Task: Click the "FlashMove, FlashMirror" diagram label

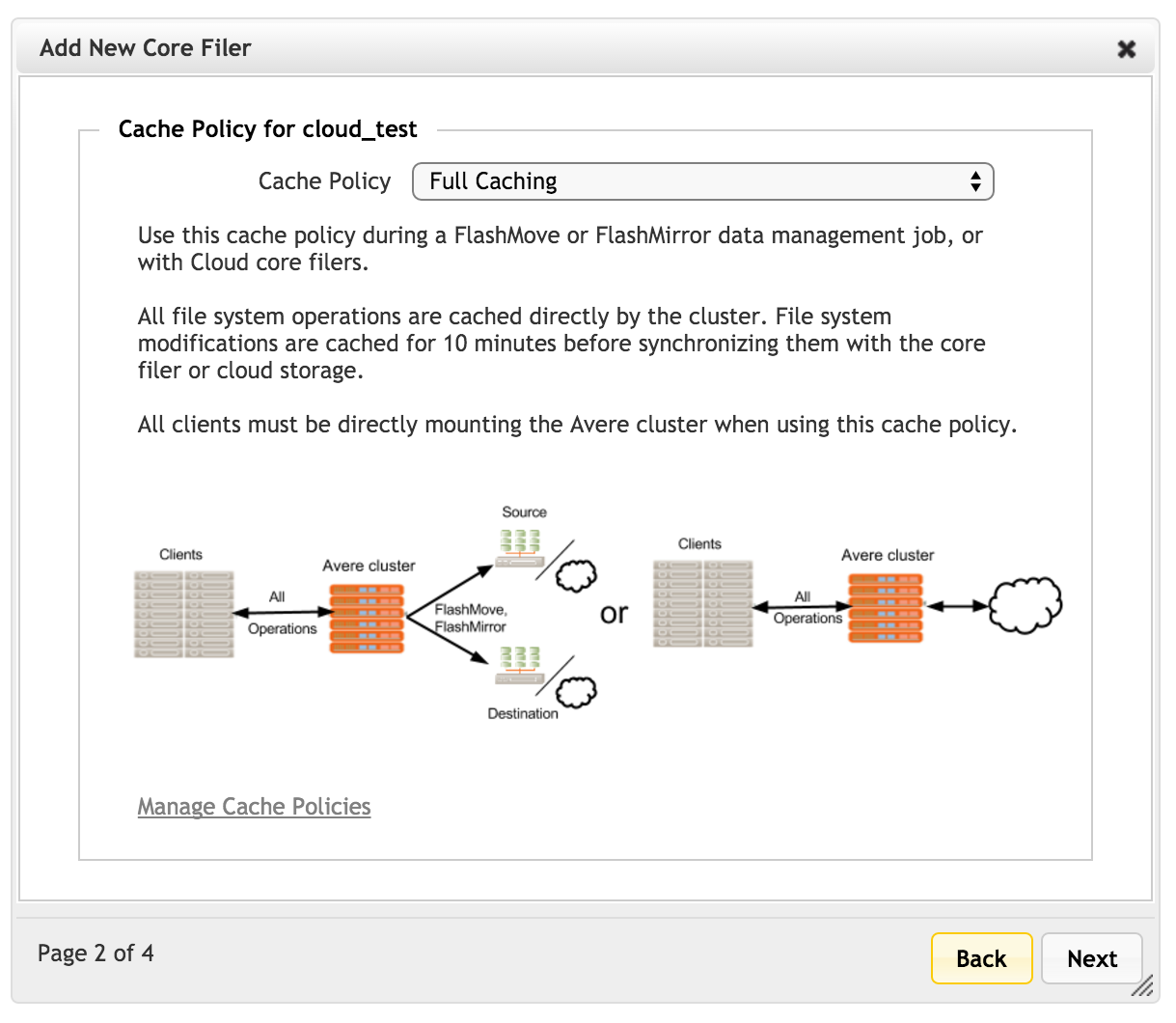Action: [471, 618]
